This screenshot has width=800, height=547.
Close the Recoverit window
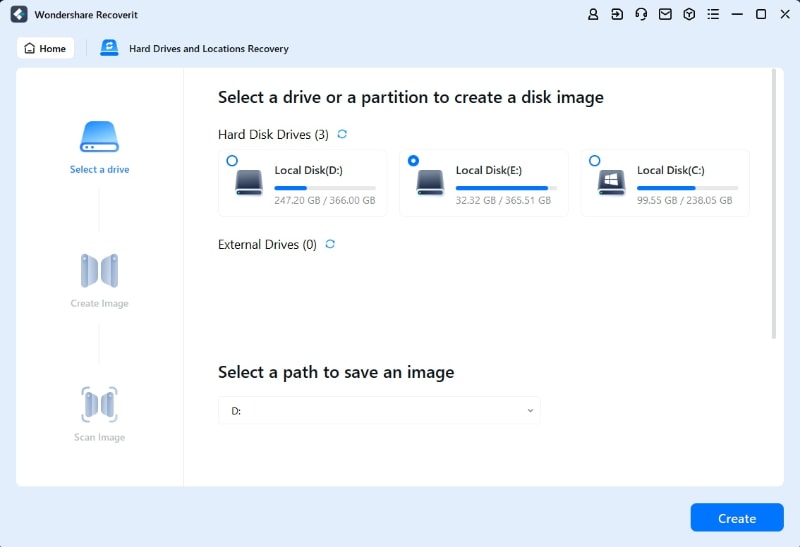click(785, 14)
